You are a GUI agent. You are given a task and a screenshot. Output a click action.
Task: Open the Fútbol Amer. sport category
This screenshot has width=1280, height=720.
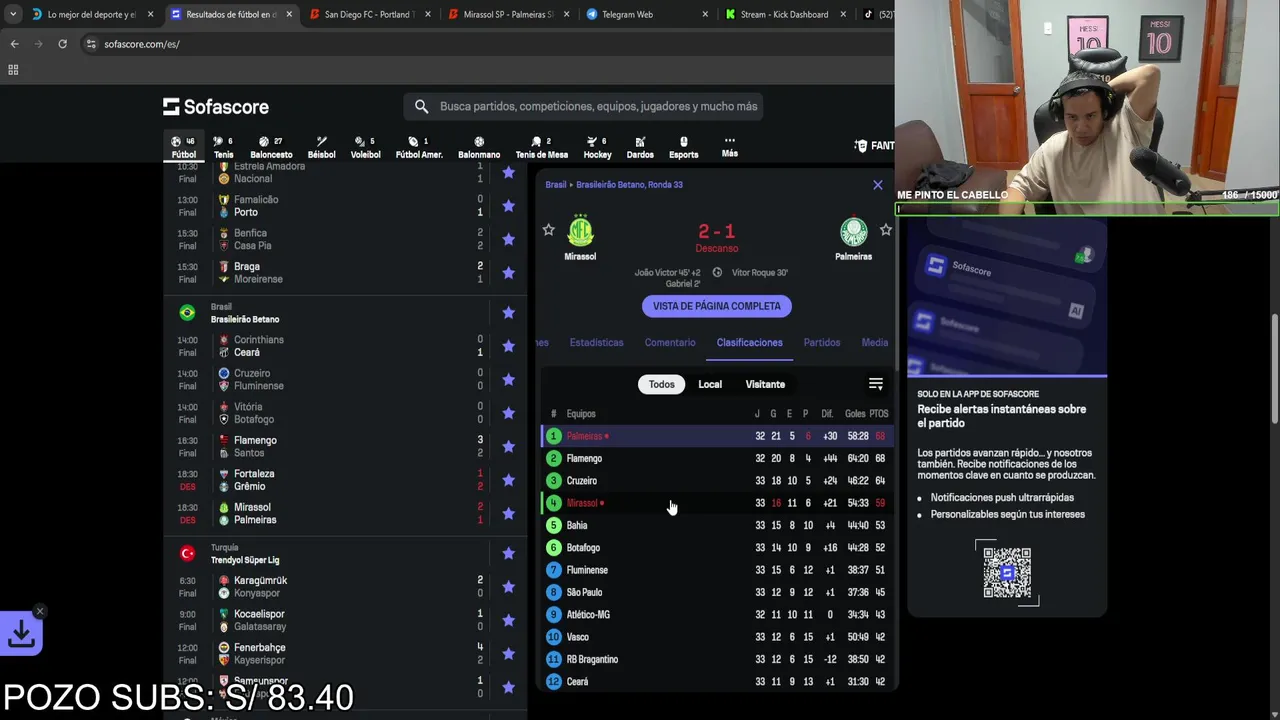click(x=419, y=147)
